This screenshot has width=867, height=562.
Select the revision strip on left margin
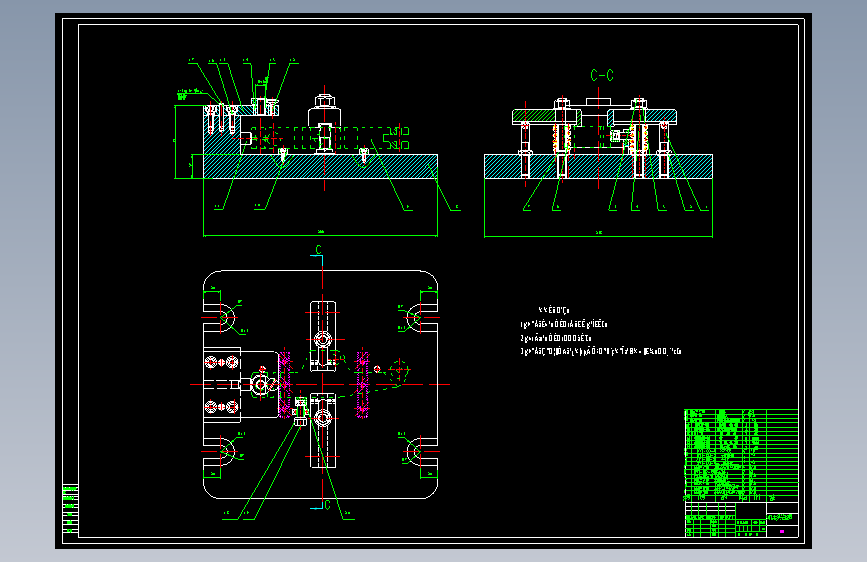coord(70,509)
